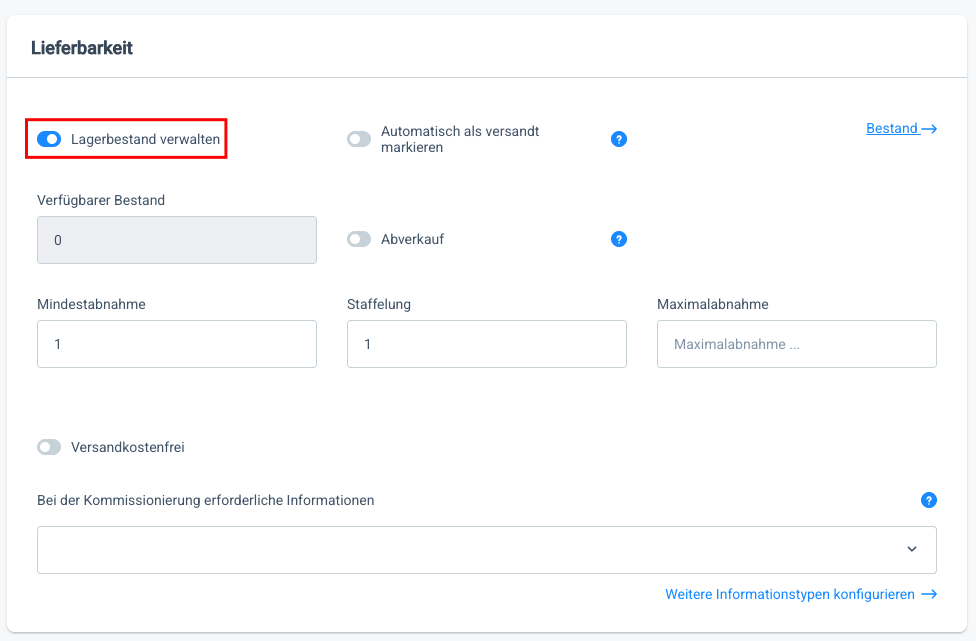The width and height of the screenshot is (976, 641).
Task: Open the Kommissionierung required information select box
Action: pyautogui.click(x=470, y=549)
